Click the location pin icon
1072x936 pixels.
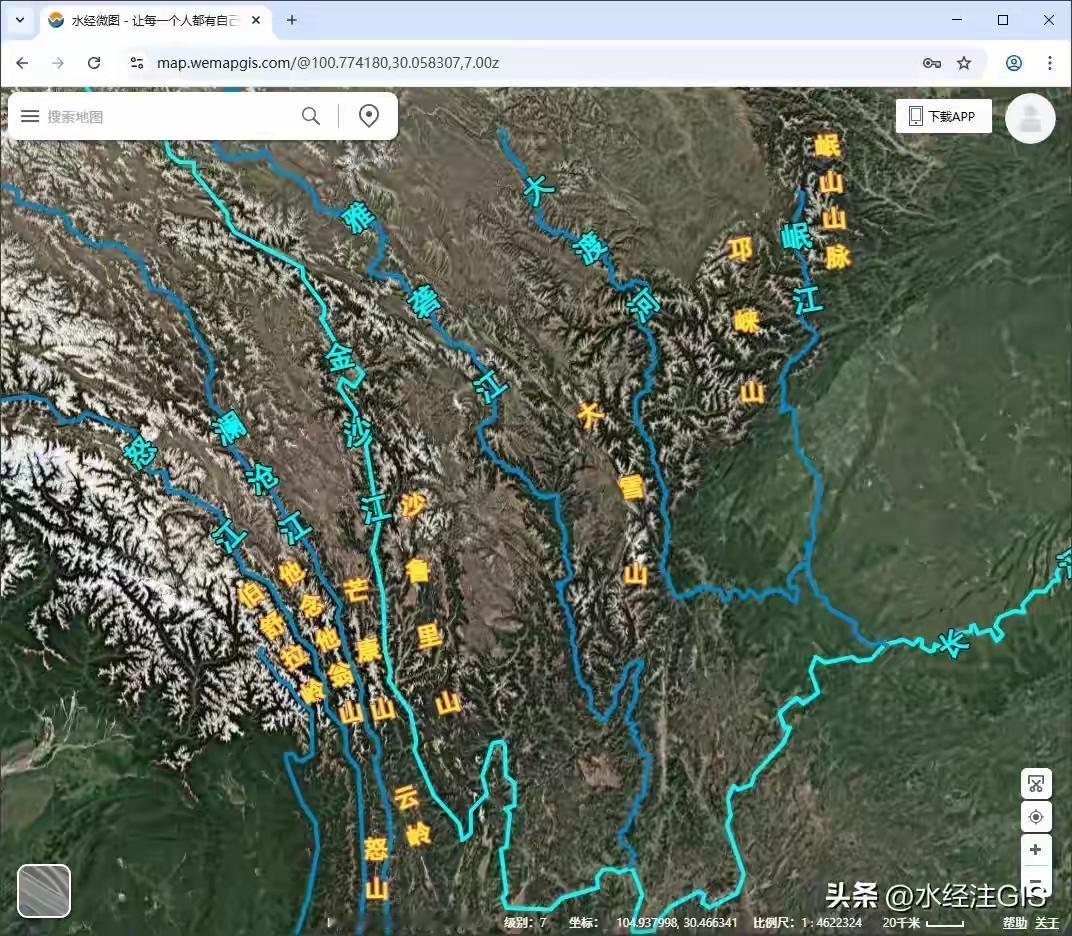point(369,116)
